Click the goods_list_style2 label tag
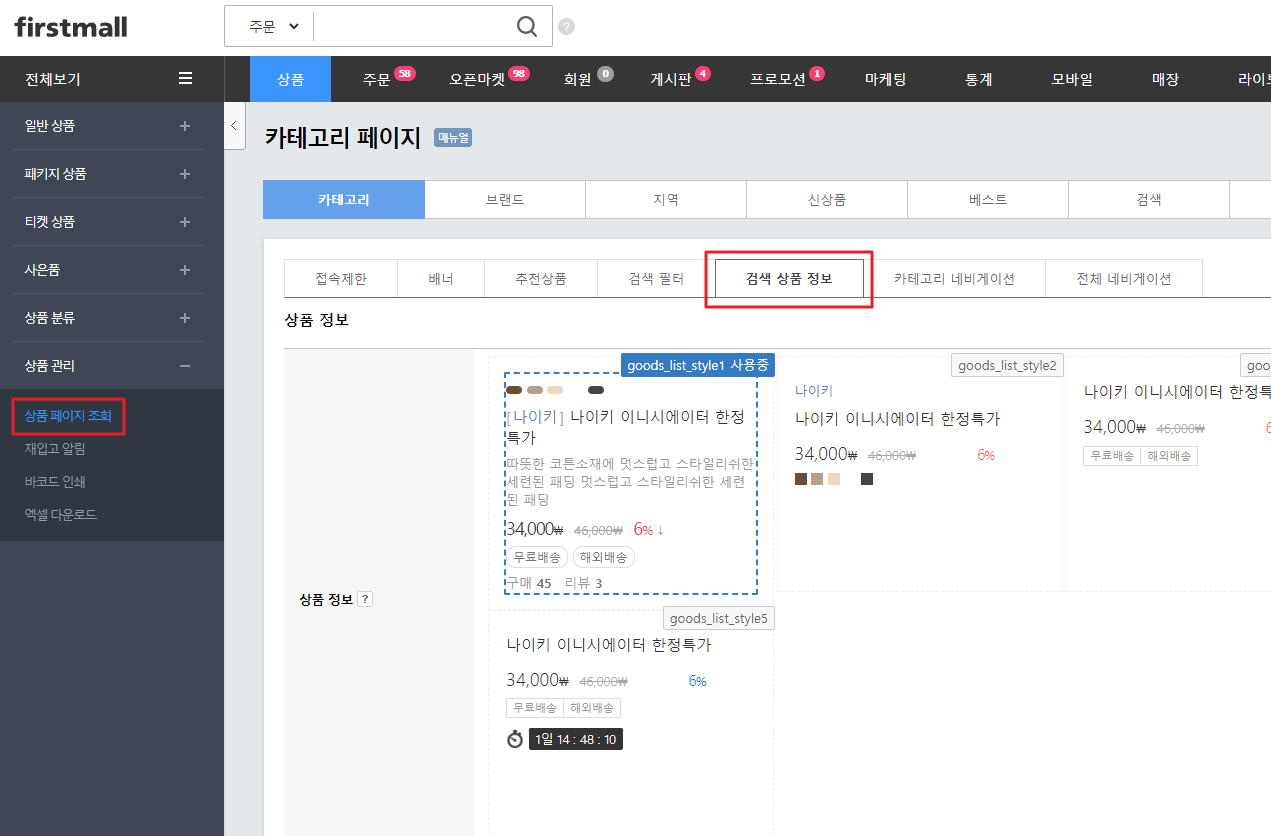The image size is (1271, 836). tap(1007, 365)
